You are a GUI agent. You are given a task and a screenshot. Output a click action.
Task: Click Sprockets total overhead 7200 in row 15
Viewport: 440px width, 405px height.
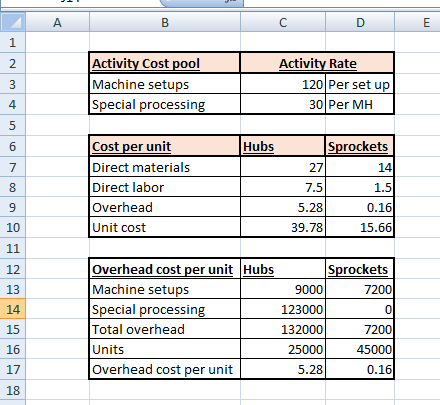coord(360,329)
